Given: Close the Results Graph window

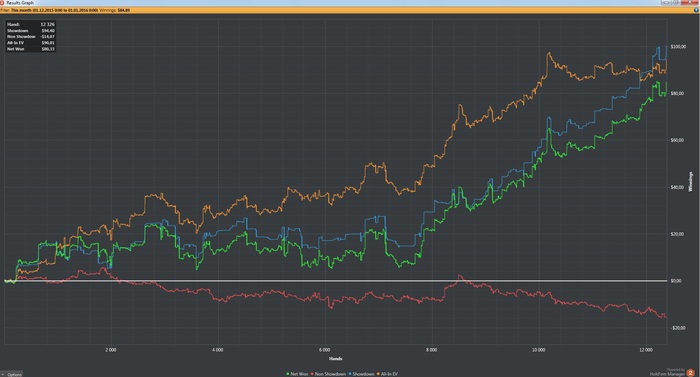Looking at the screenshot, I should 690,3.
